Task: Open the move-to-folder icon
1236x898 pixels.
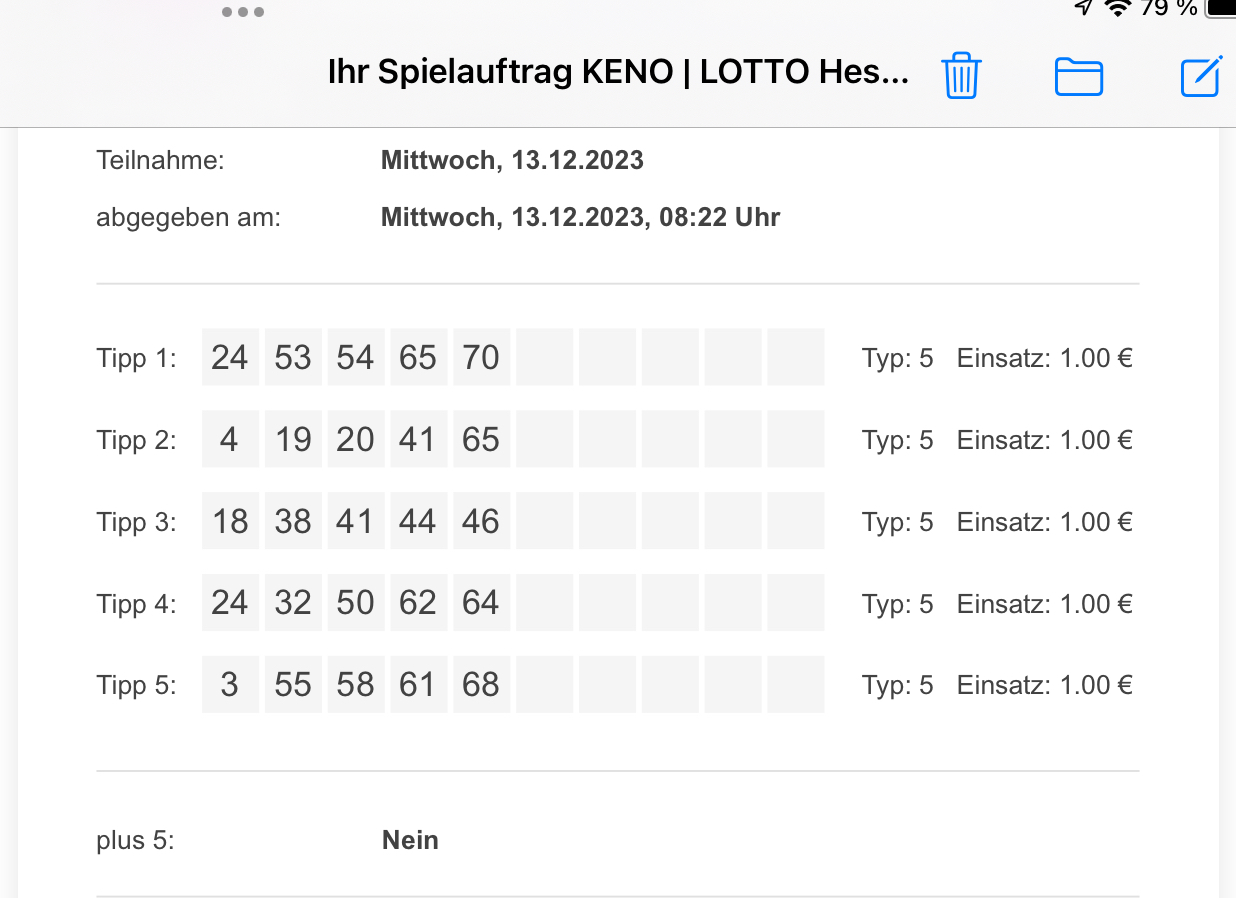Action: [x=1079, y=77]
